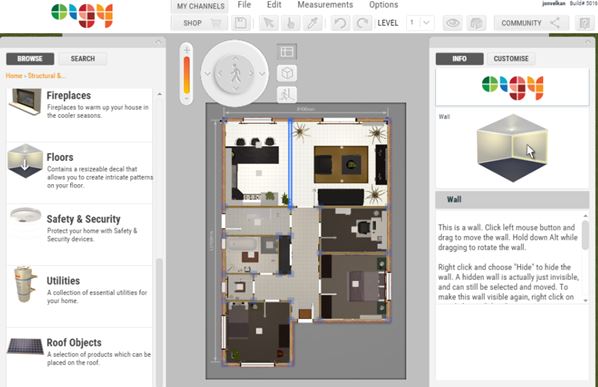The height and width of the screenshot is (387, 598).
Task: Select the arrow pointer tool
Action: pos(268,23)
